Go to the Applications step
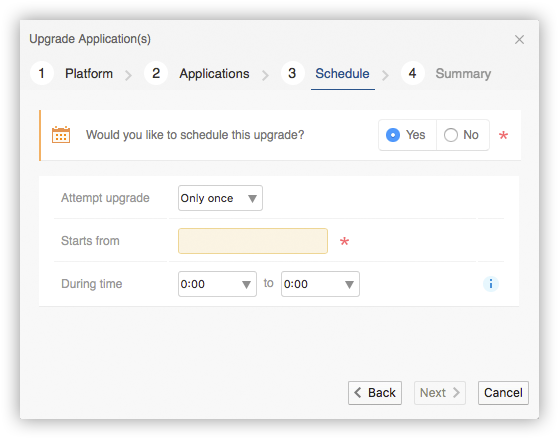 (214, 74)
